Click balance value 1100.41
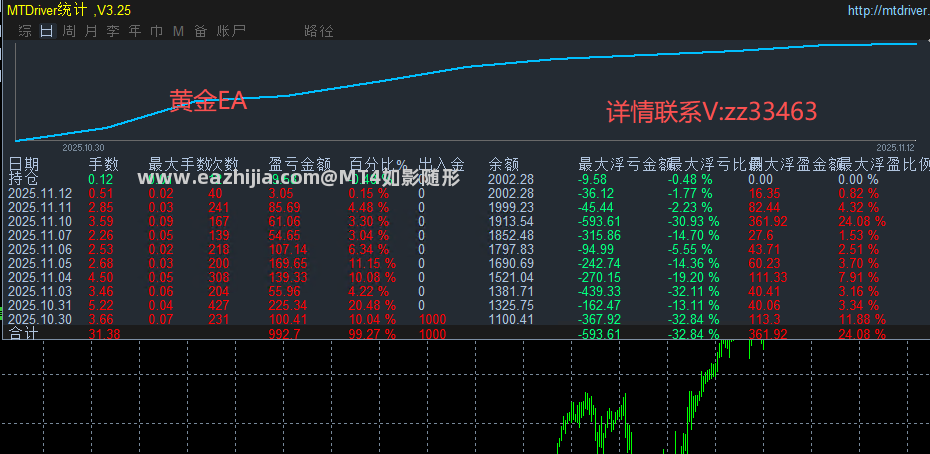 pos(511,319)
